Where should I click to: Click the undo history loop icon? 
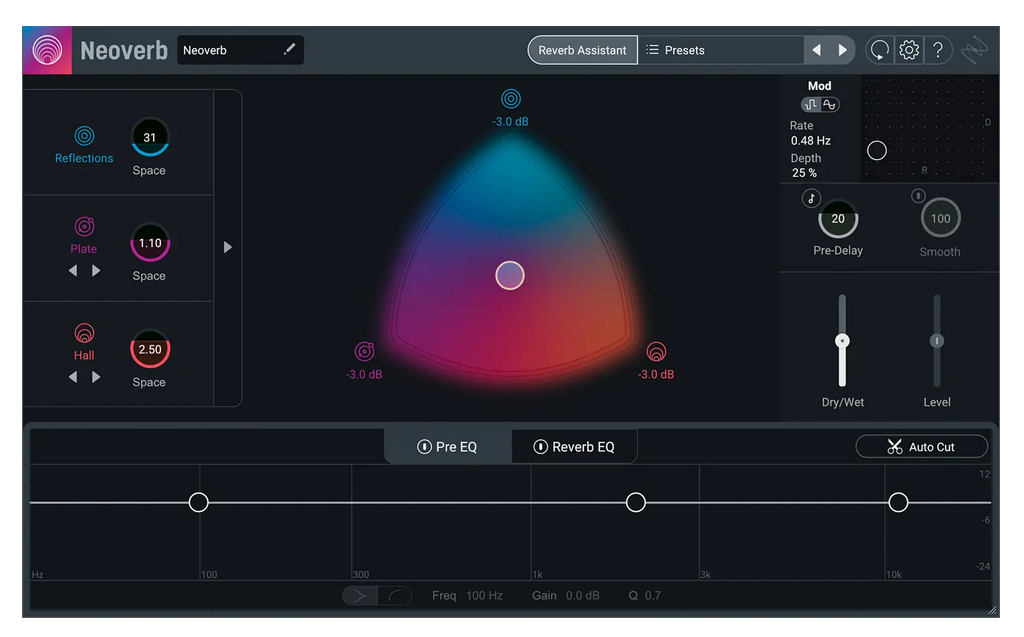(x=880, y=50)
